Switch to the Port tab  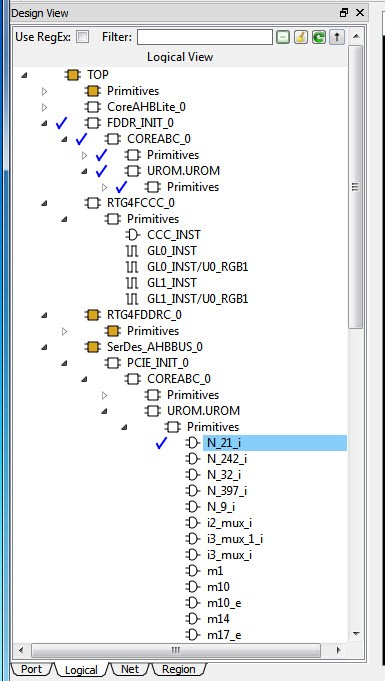tap(31, 669)
